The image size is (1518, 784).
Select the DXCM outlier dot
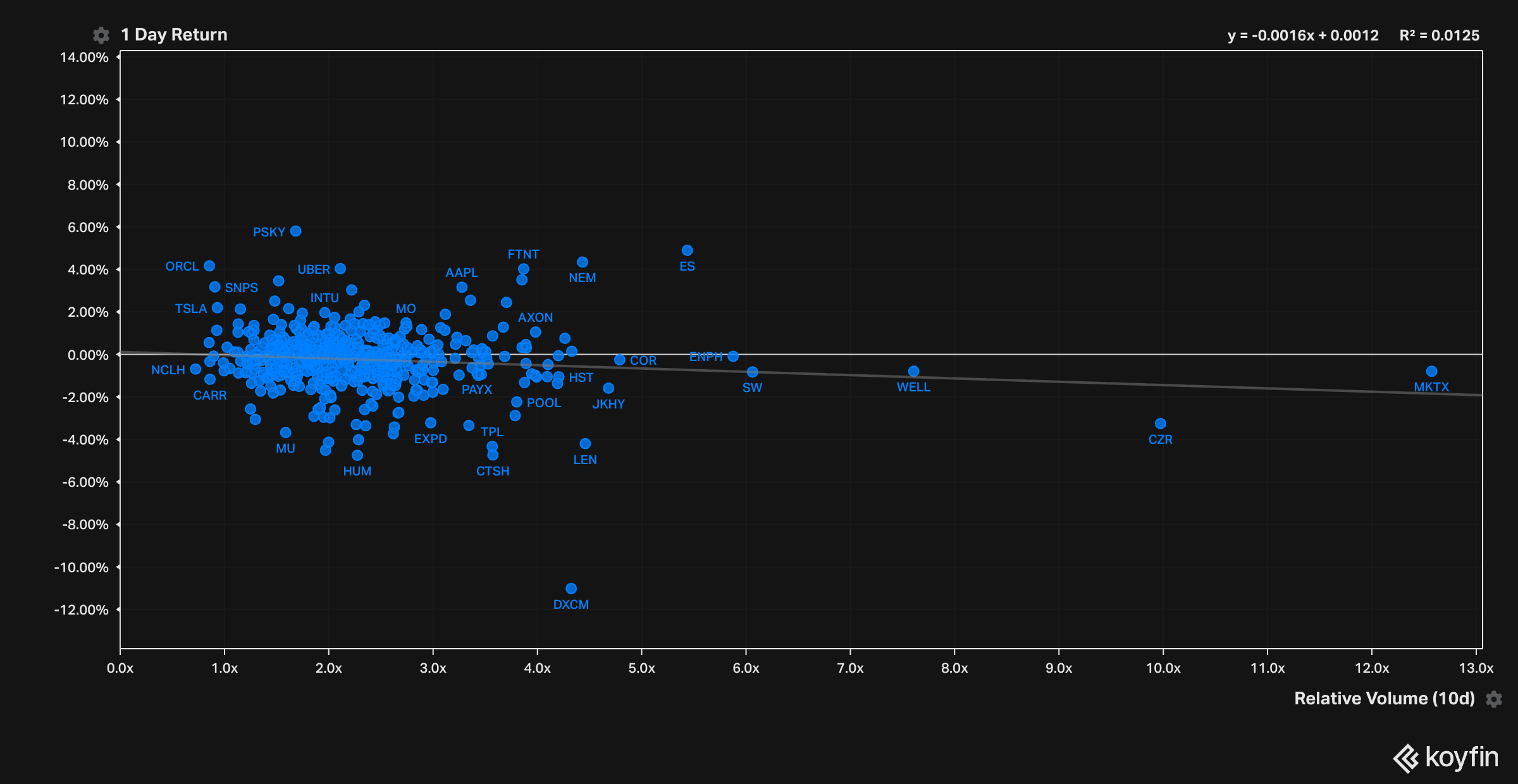(x=571, y=589)
